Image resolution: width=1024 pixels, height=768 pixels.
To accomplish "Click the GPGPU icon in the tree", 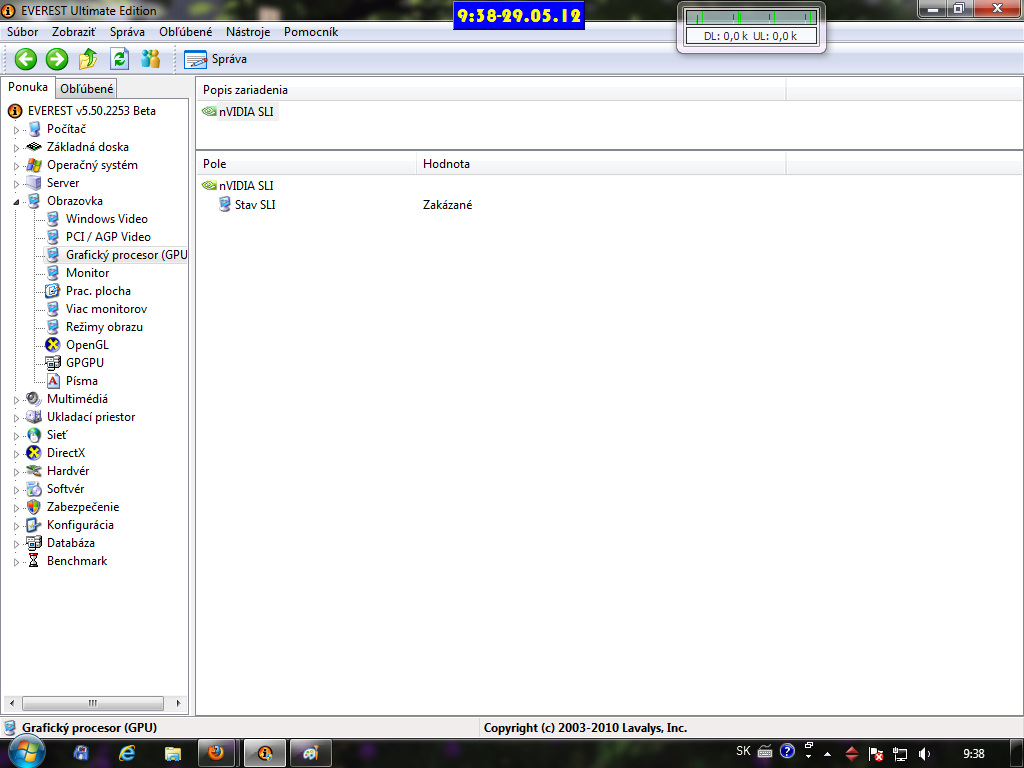I will [52, 362].
